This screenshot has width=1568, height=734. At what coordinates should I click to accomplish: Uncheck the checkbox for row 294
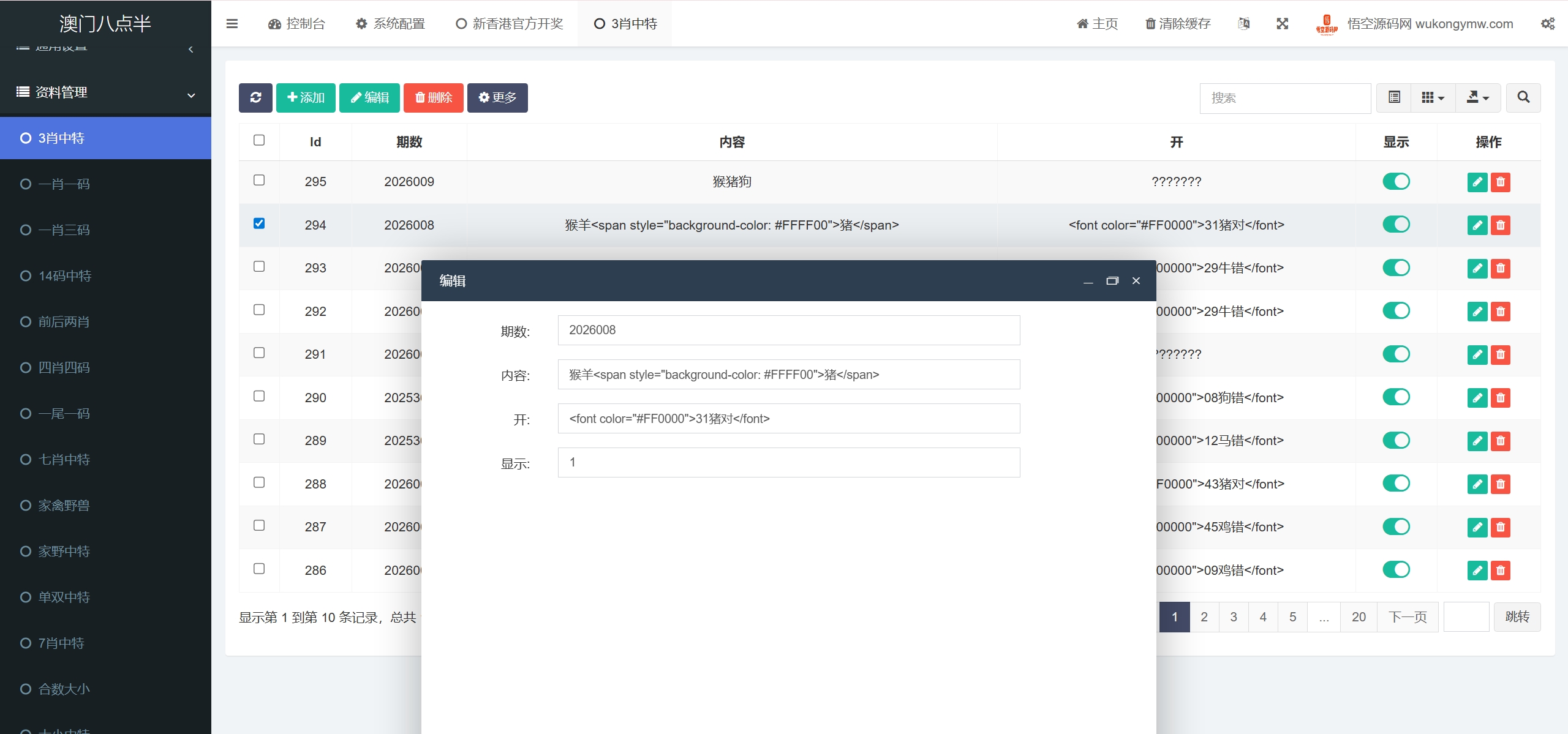tap(259, 223)
